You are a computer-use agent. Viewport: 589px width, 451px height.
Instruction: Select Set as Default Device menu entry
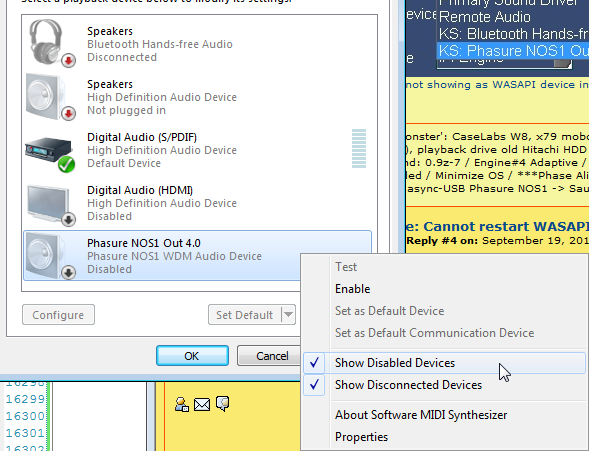tap(390, 311)
